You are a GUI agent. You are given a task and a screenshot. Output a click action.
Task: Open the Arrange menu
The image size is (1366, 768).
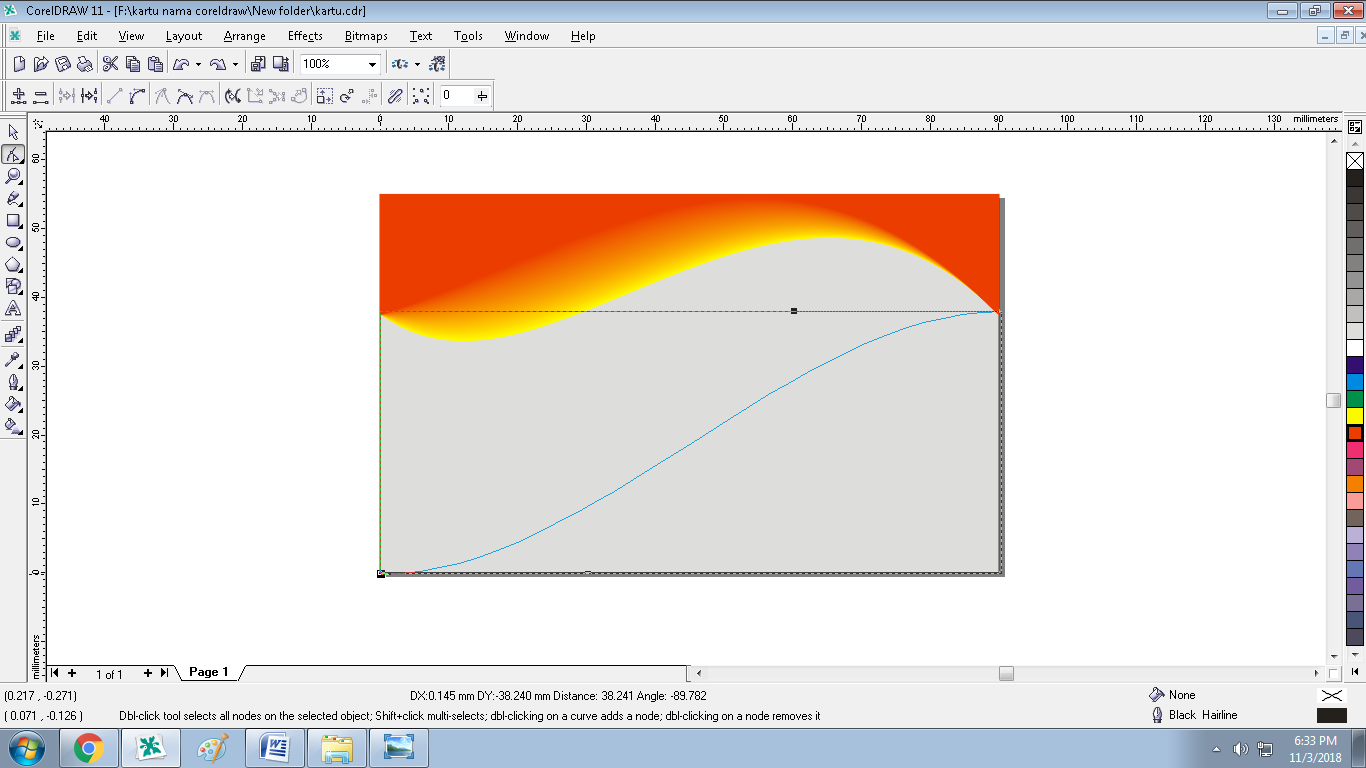click(x=245, y=36)
